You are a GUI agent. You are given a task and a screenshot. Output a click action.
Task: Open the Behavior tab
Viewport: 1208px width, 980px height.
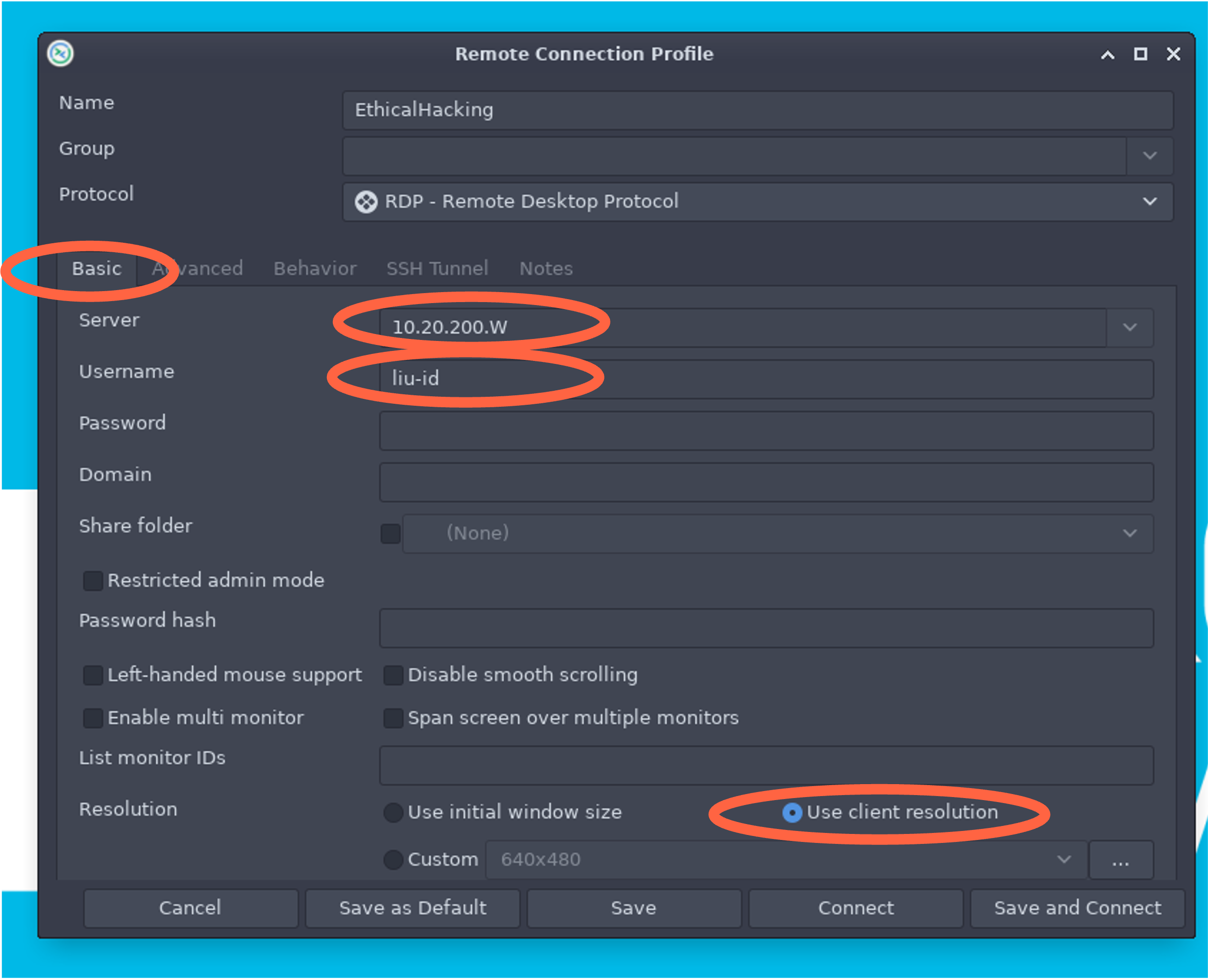point(315,269)
